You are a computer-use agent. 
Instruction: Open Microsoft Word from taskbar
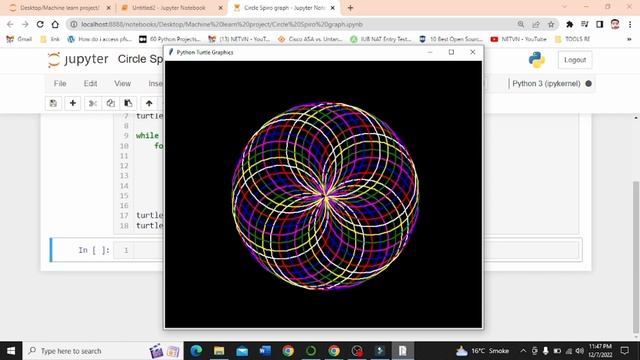265,351
